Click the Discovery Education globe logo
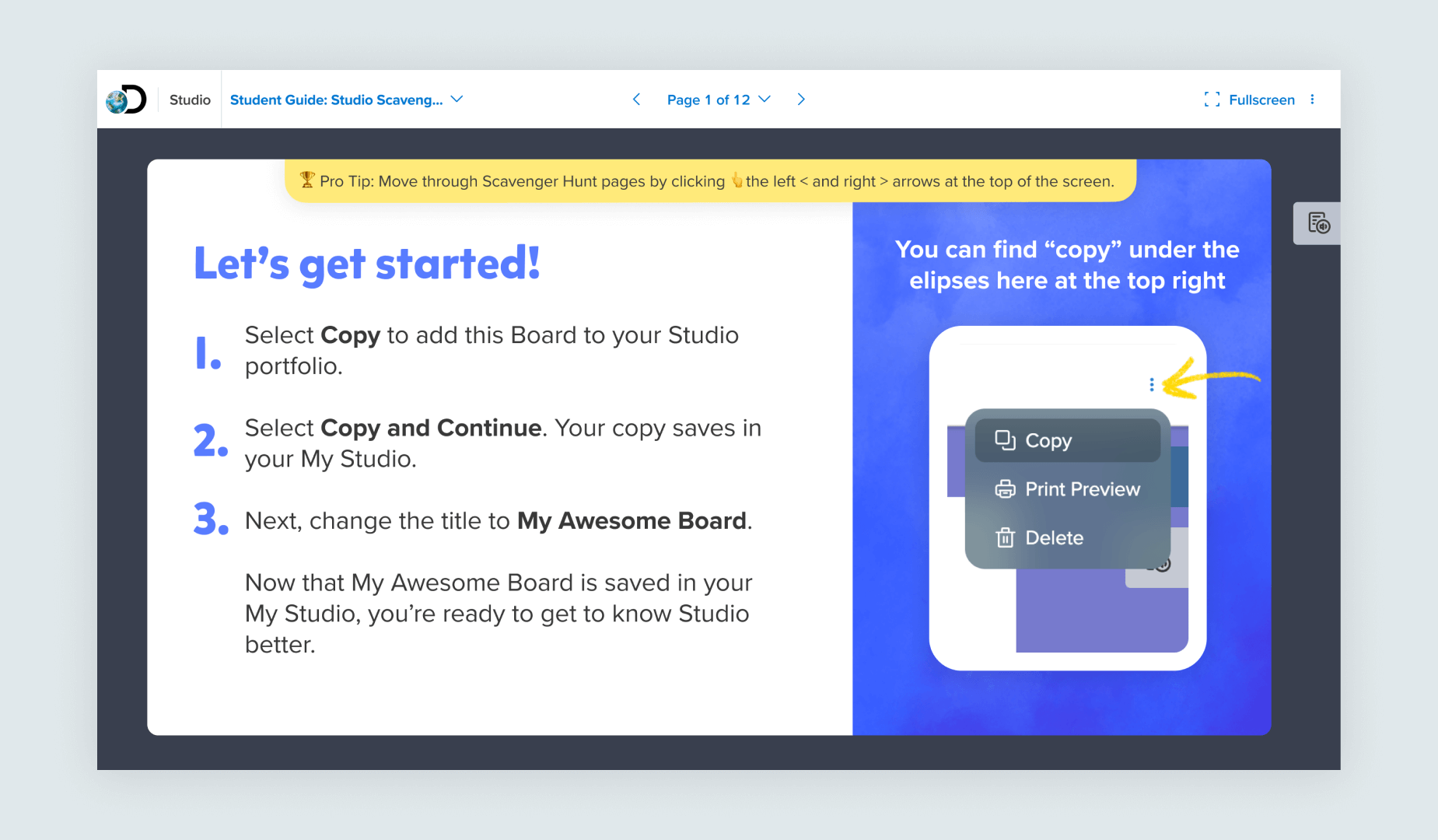The width and height of the screenshot is (1438, 840). click(x=126, y=100)
